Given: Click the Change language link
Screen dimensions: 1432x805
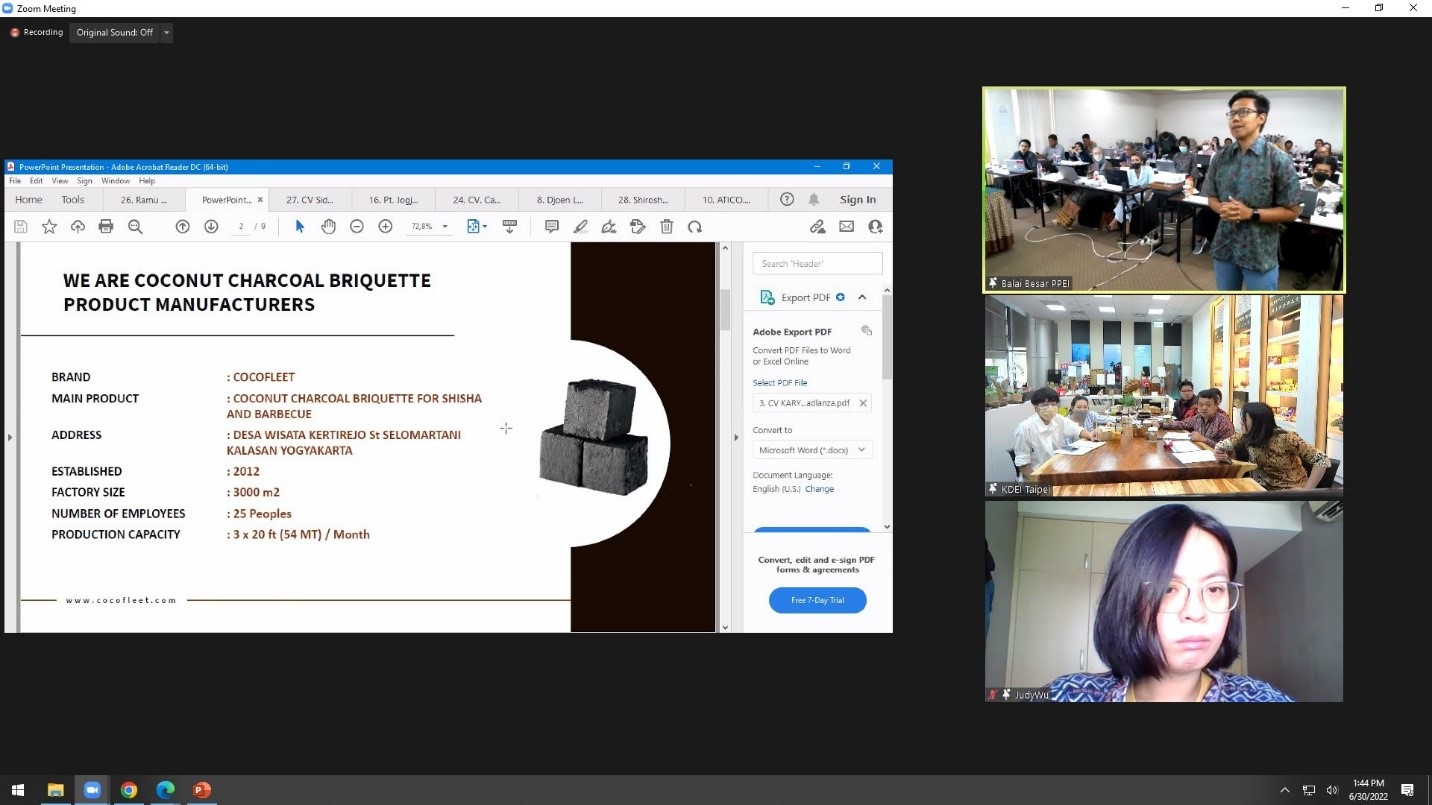Looking at the screenshot, I should point(819,489).
